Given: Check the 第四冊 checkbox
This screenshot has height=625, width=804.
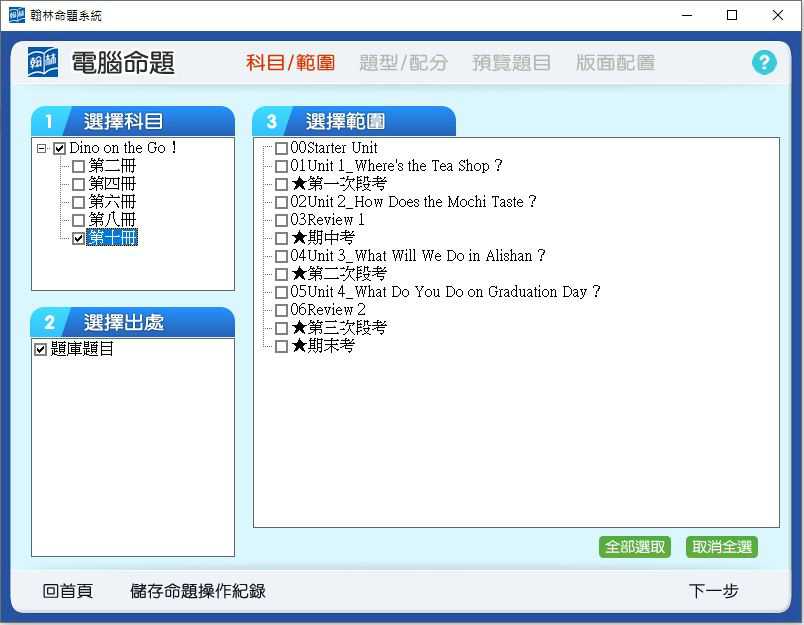Looking at the screenshot, I should (x=78, y=184).
